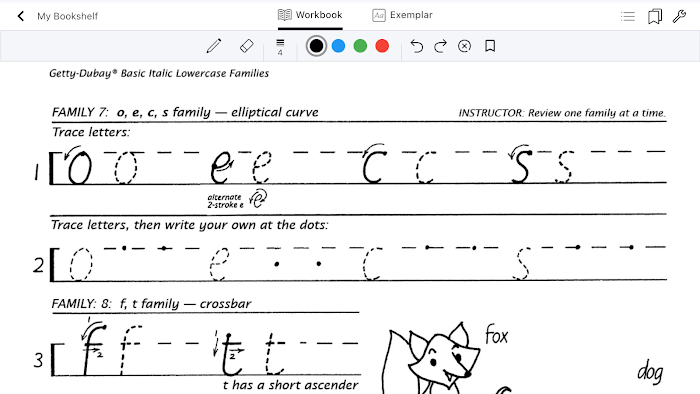The image size is (700, 394).
Task: Click the word 'fox' beside the drawing
Action: [496, 335]
